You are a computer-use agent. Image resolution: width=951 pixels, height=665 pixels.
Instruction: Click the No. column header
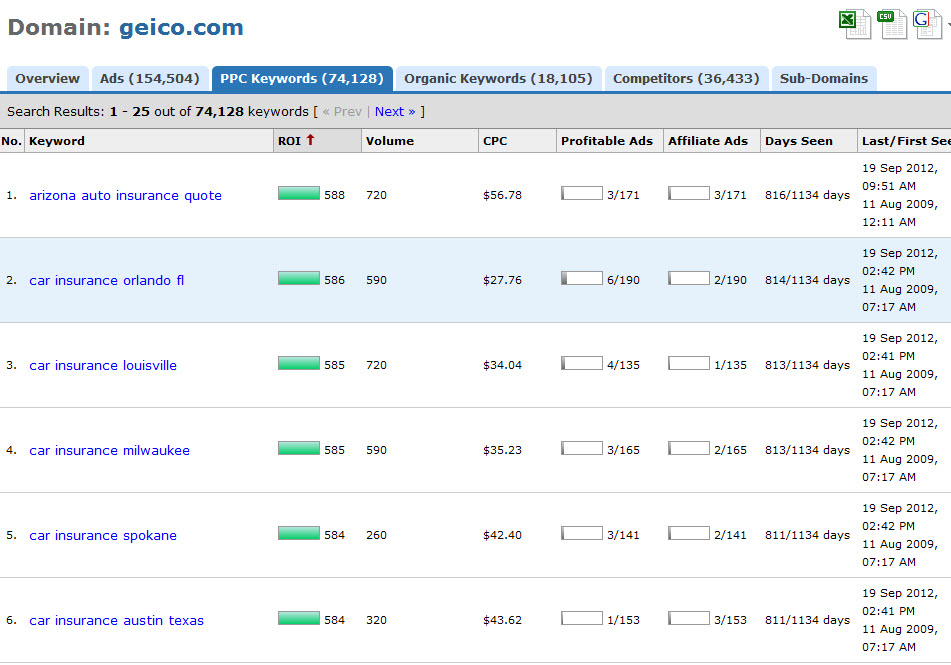(x=12, y=141)
